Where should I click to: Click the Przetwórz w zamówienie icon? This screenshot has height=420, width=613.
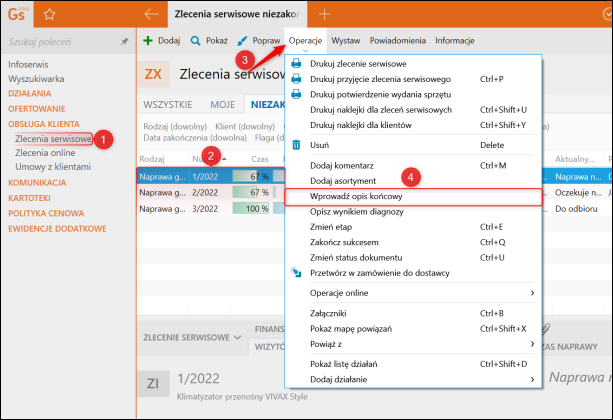click(296, 273)
